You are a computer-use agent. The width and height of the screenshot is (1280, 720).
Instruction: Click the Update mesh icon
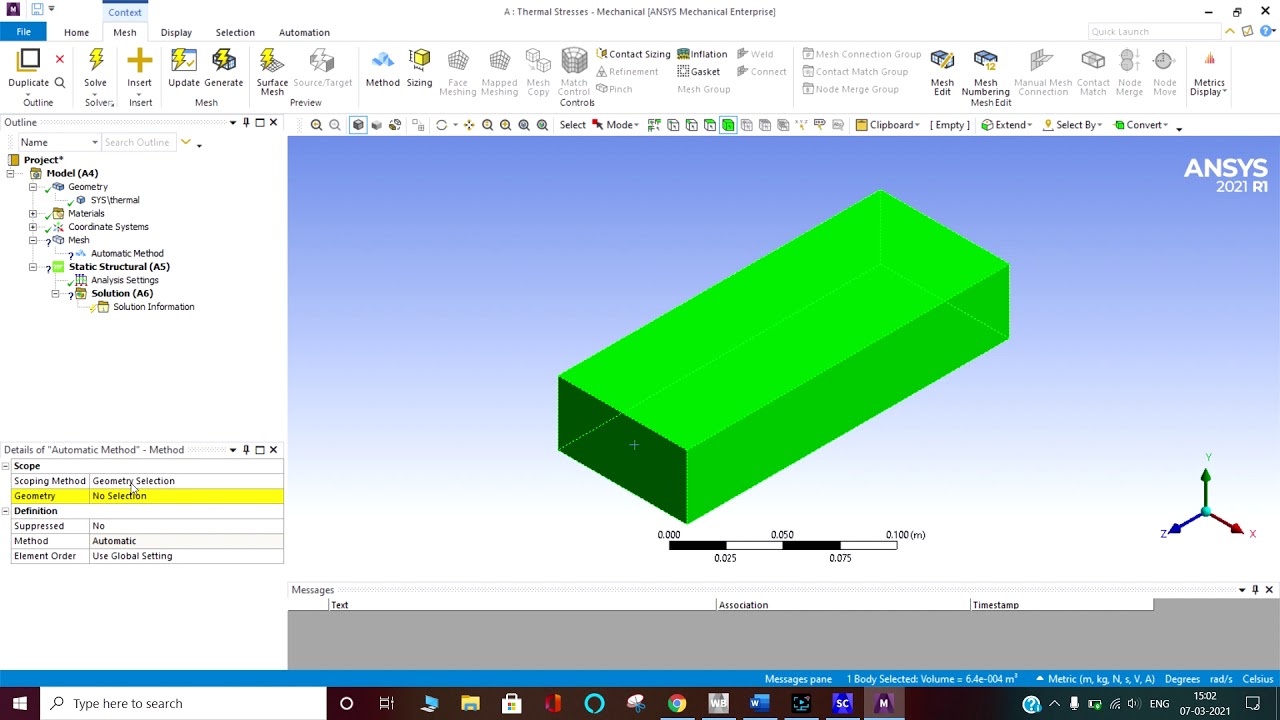(x=183, y=60)
